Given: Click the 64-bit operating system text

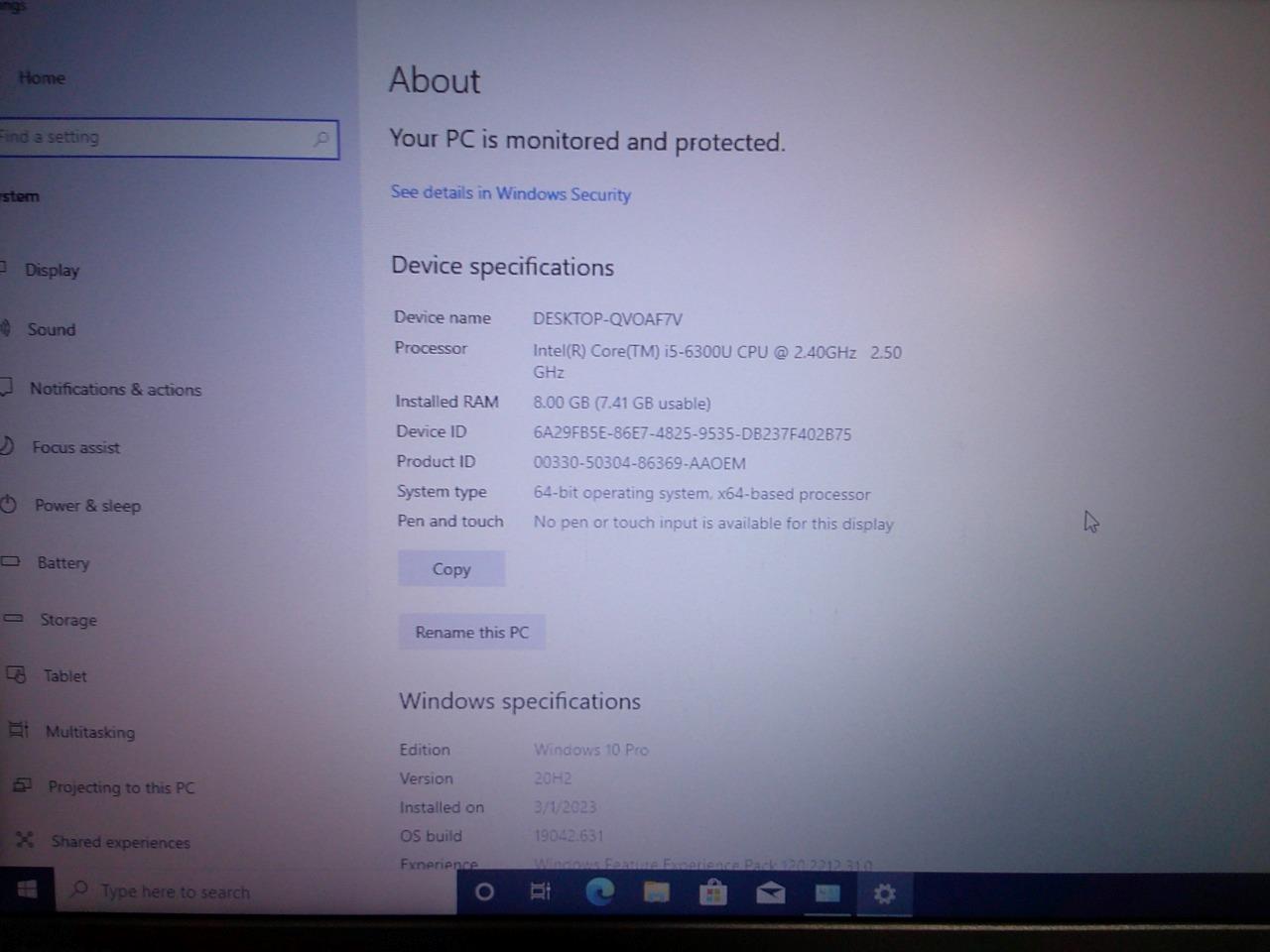Looking at the screenshot, I should [x=701, y=494].
